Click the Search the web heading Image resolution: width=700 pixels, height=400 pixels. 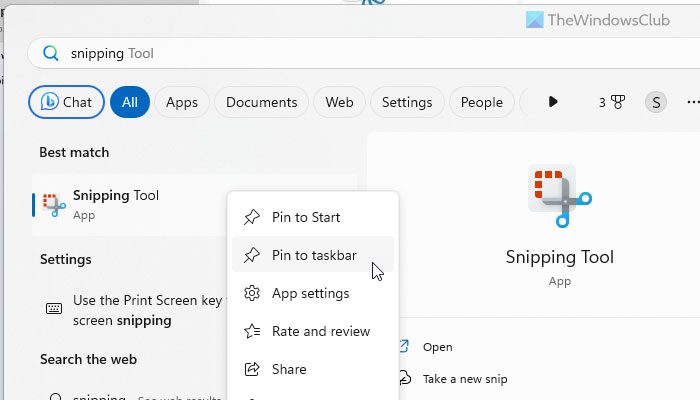pyautogui.click(x=88, y=359)
